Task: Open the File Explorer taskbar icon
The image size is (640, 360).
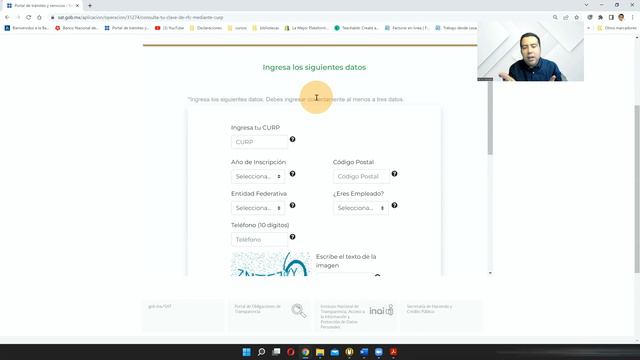Action: [320, 352]
